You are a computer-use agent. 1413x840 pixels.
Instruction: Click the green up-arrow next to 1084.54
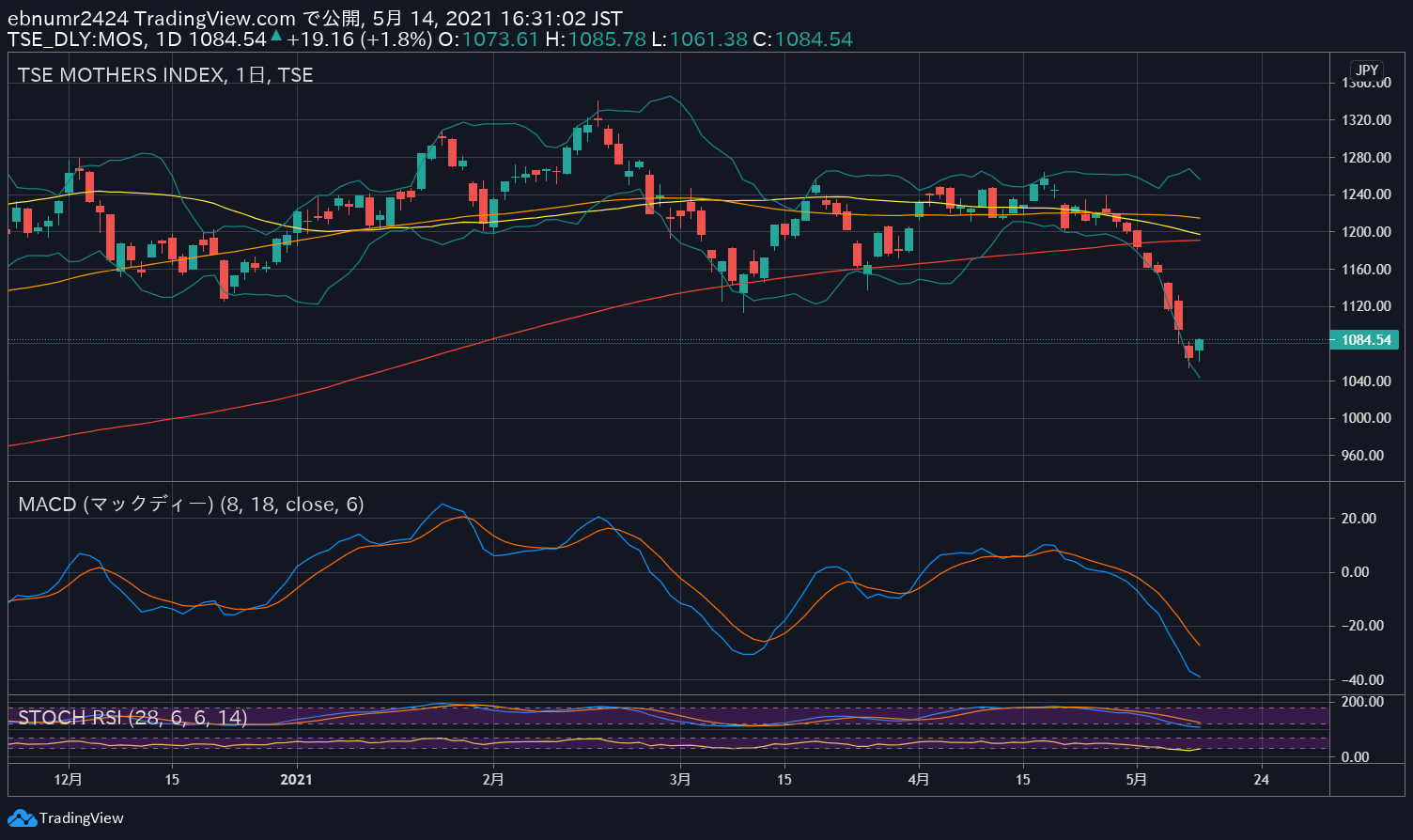[276, 37]
